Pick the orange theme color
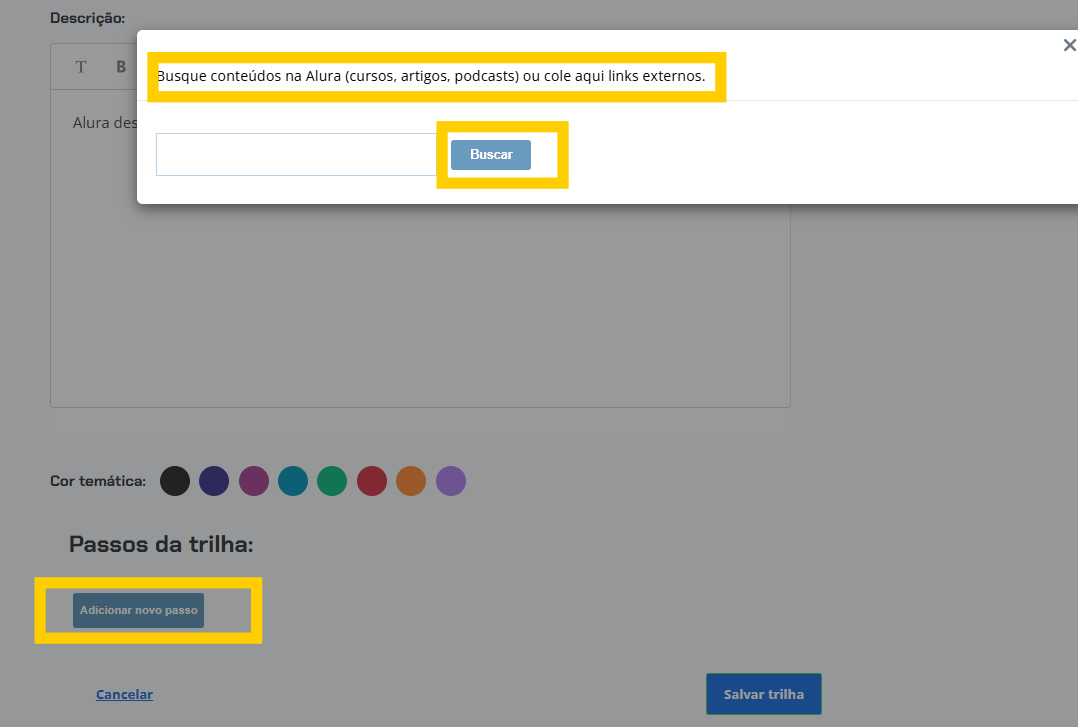The height and width of the screenshot is (727, 1078). [x=411, y=481]
